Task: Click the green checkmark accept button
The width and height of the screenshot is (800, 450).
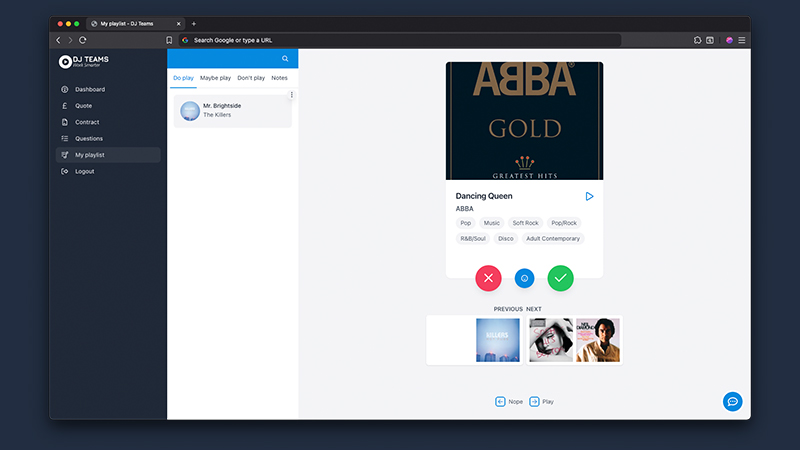Action: coord(561,279)
